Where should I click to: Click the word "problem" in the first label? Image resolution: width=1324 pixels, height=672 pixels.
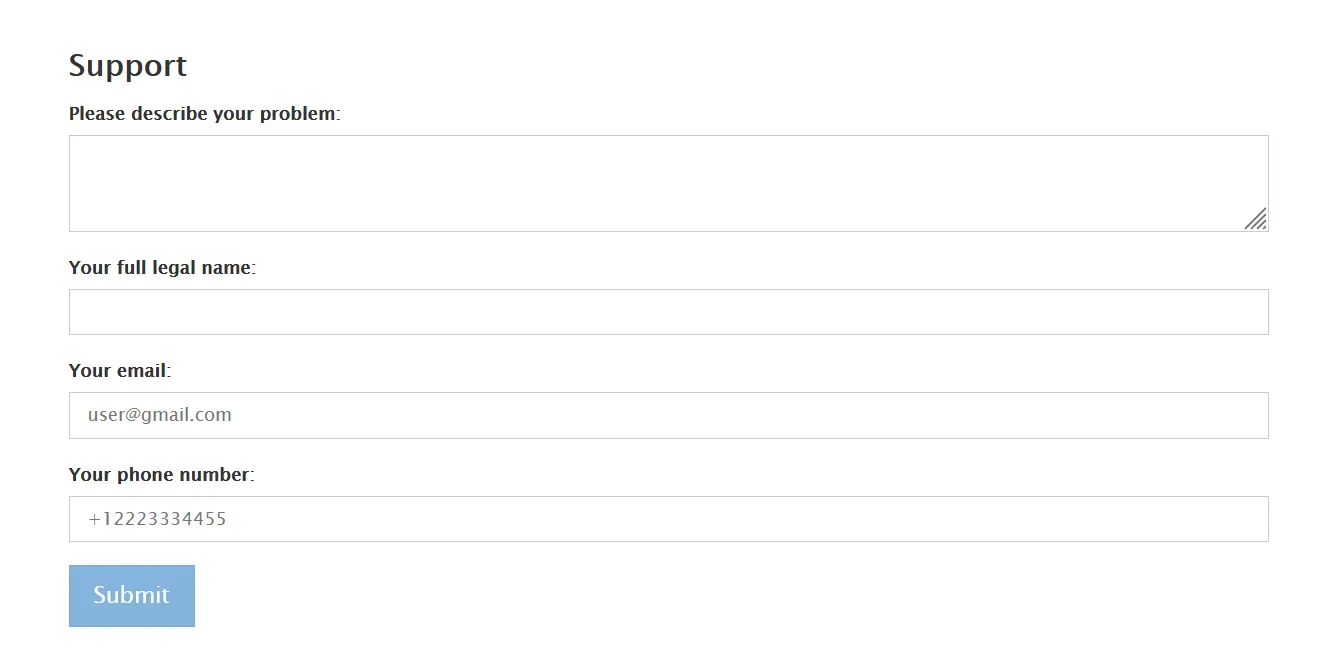click(297, 114)
